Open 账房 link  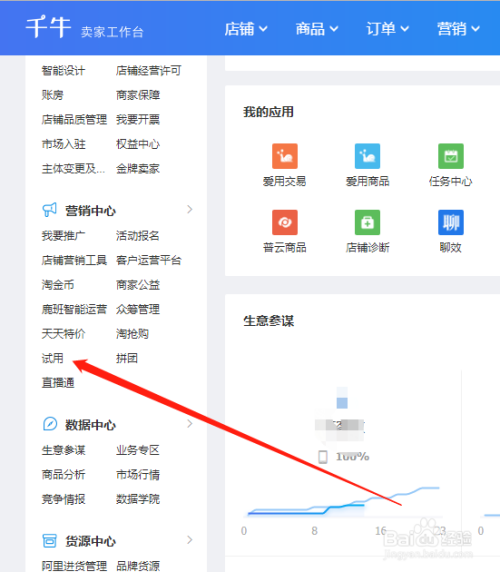coord(53,95)
